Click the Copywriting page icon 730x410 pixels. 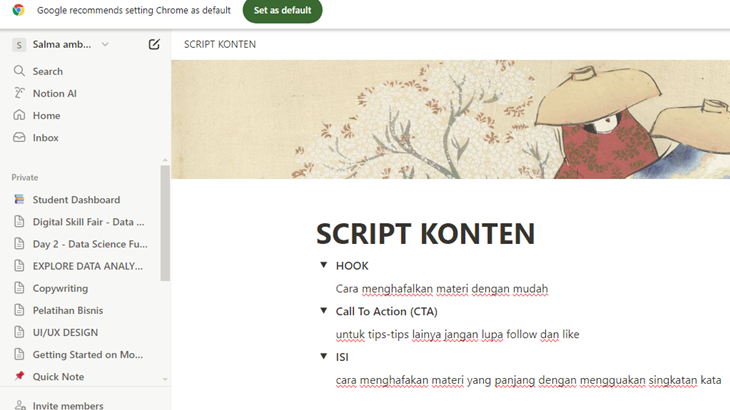(x=19, y=288)
